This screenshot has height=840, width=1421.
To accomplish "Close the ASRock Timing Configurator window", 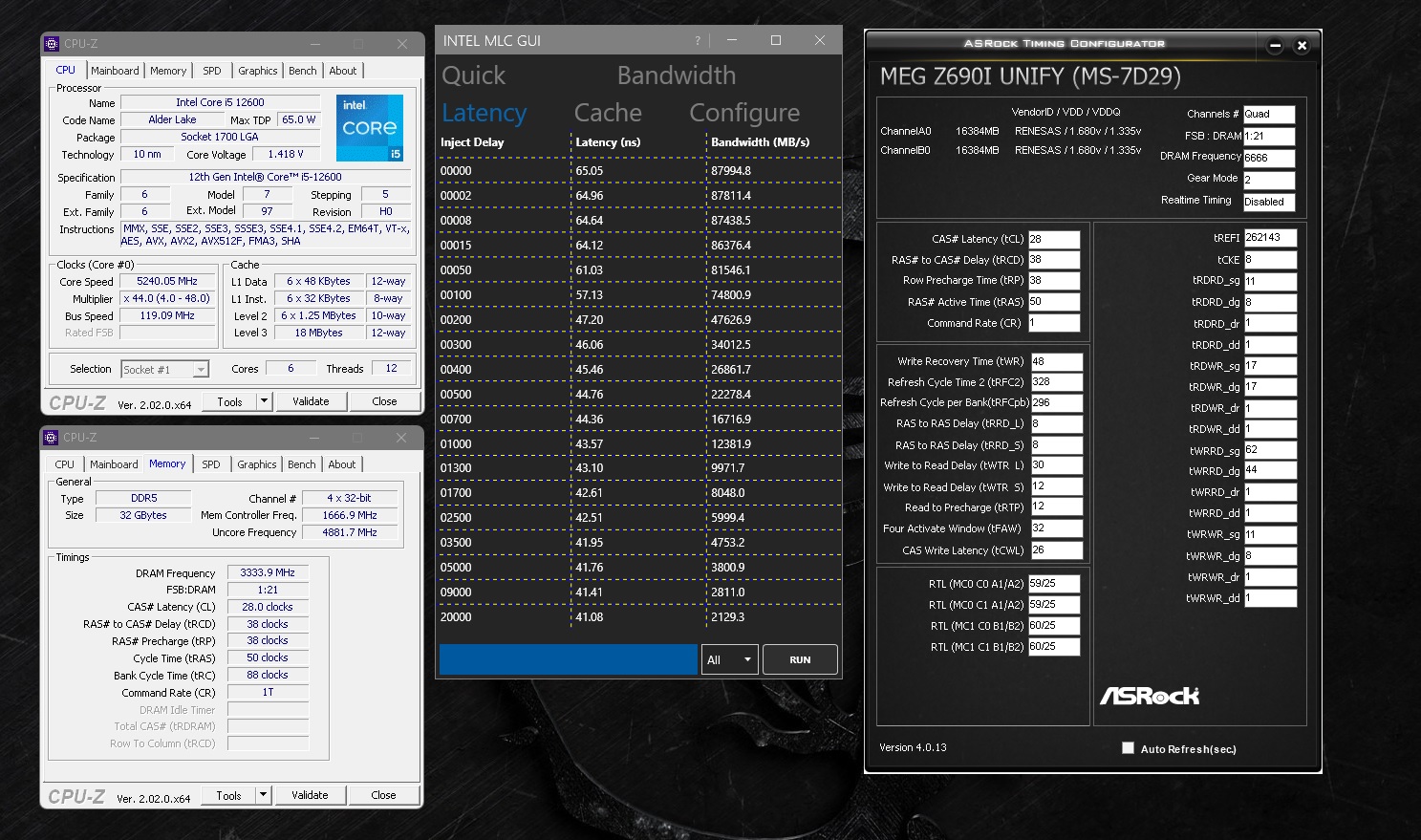I will coord(1302,45).
